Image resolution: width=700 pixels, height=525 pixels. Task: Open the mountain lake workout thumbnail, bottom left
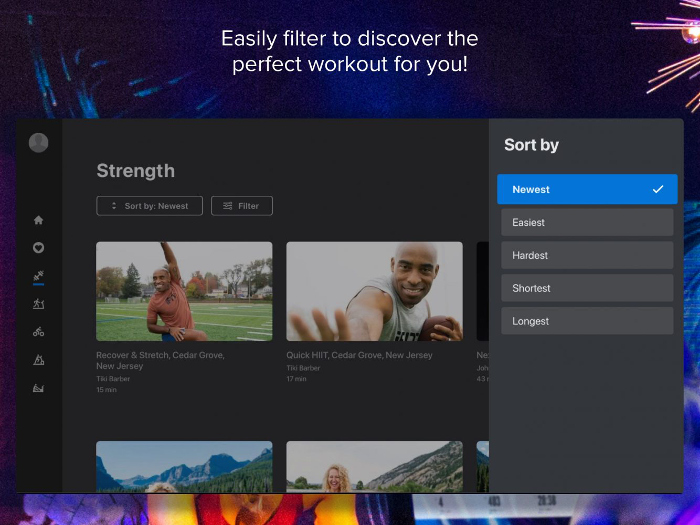(184, 467)
